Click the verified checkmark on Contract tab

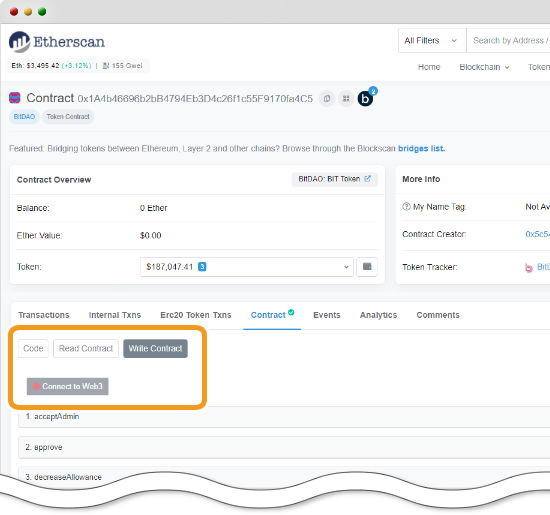[291, 312]
